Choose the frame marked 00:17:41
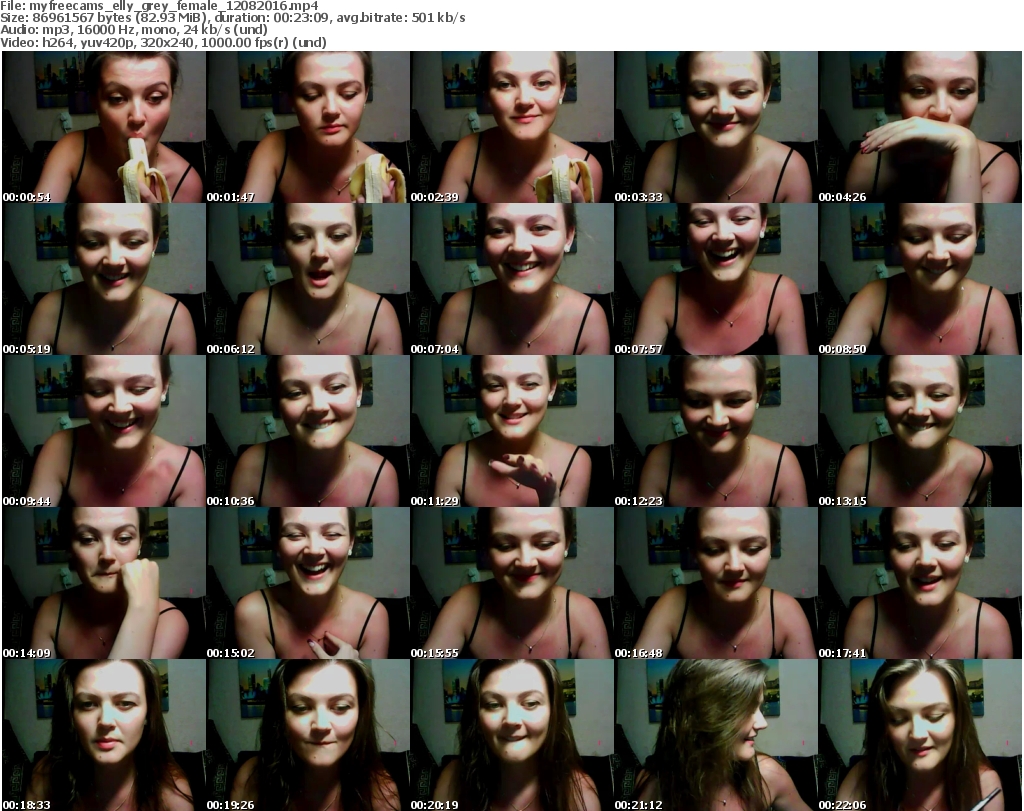1024x811 pixels. [920, 583]
